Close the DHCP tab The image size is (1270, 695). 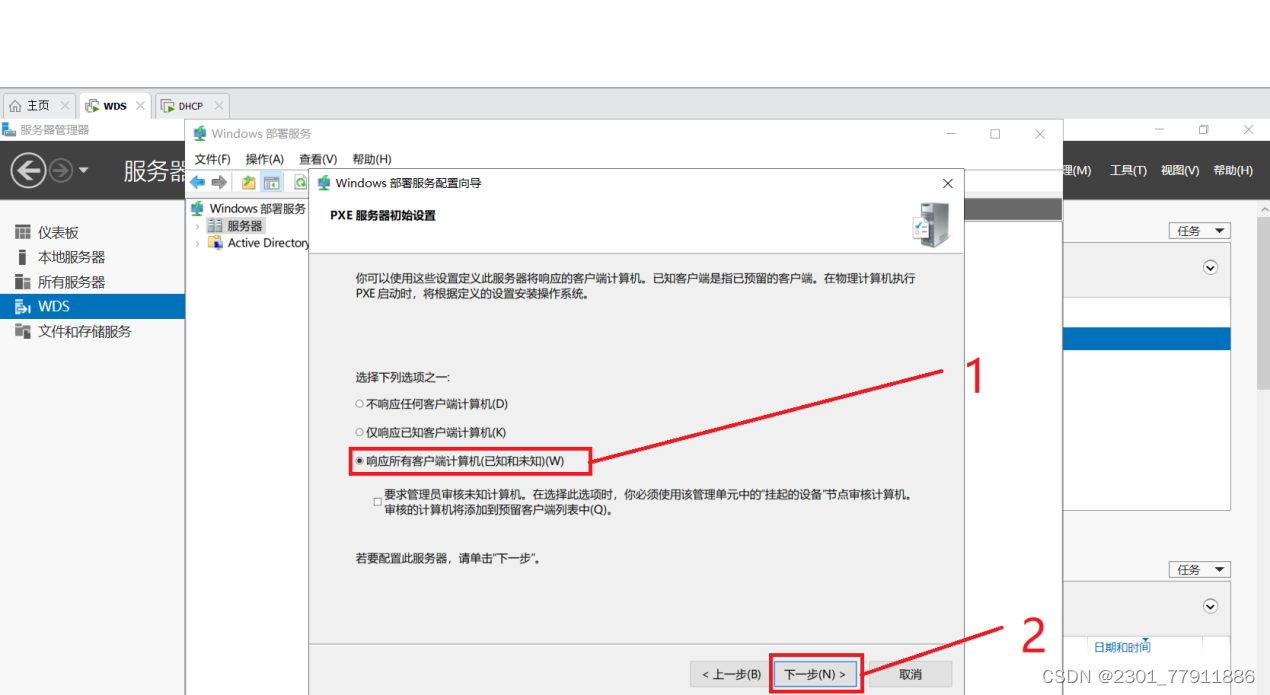click(x=218, y=106)
